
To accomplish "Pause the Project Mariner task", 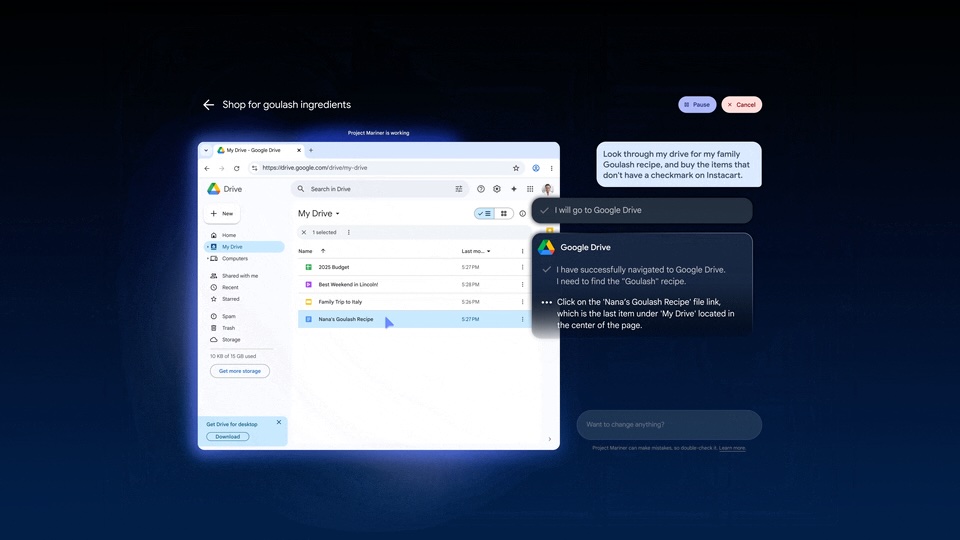I will 697,105.
